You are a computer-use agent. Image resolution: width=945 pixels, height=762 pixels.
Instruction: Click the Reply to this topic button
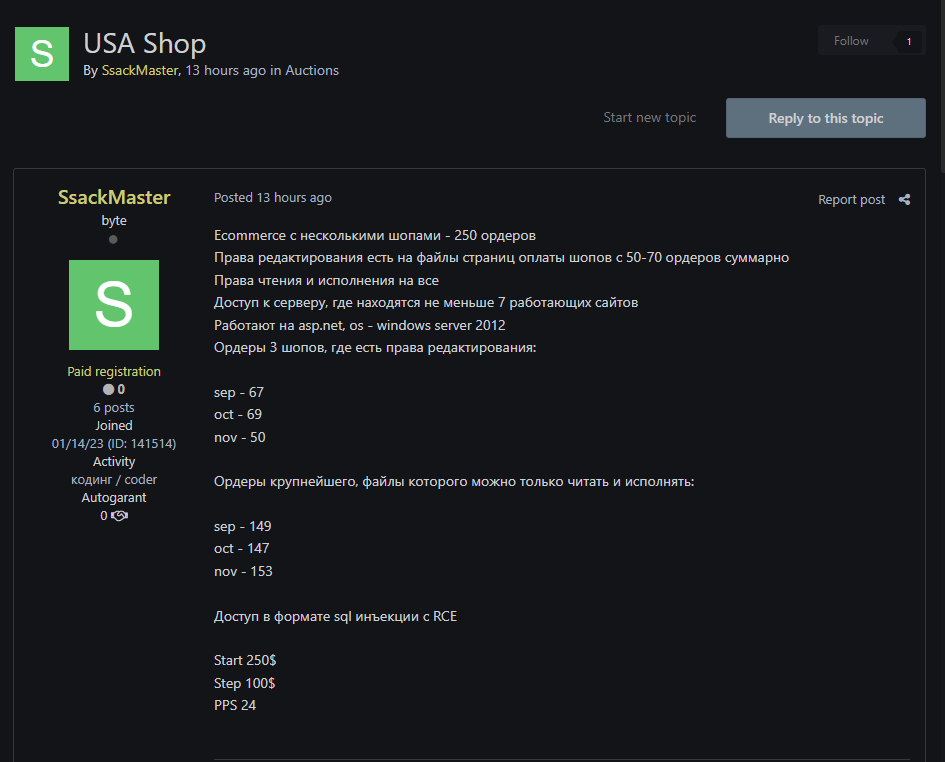(x=825, y=118)
